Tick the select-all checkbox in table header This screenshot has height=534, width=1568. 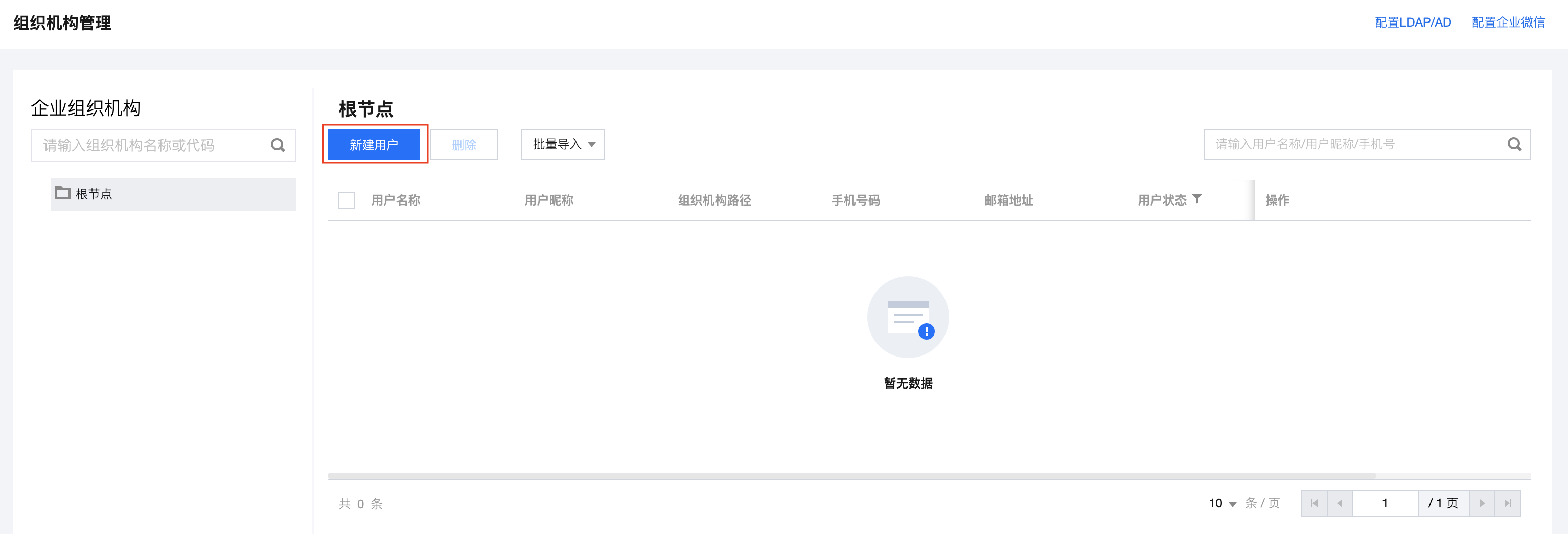[x=347, y=201]
